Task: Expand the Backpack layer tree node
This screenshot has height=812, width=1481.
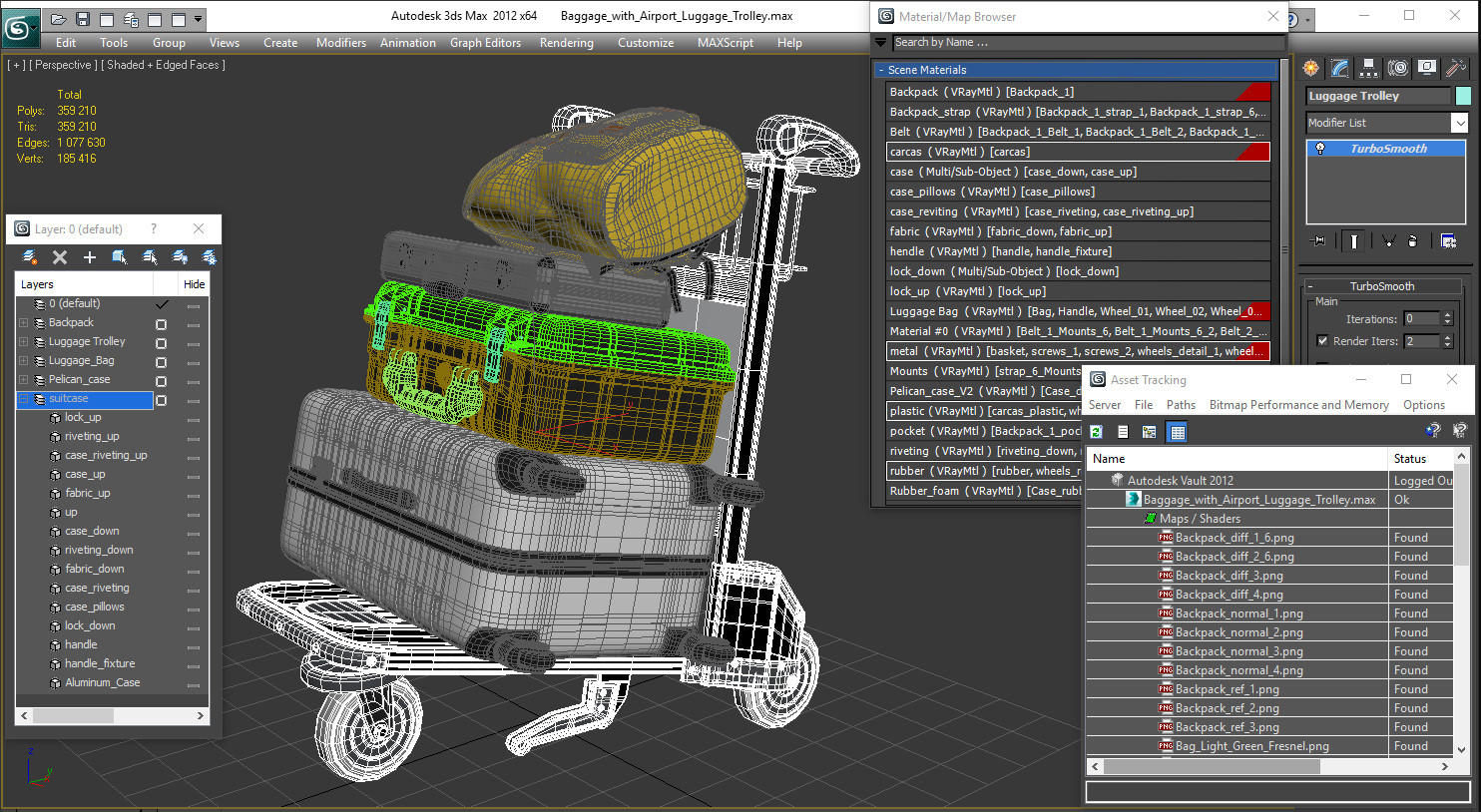Action: (x=24, y=323)
